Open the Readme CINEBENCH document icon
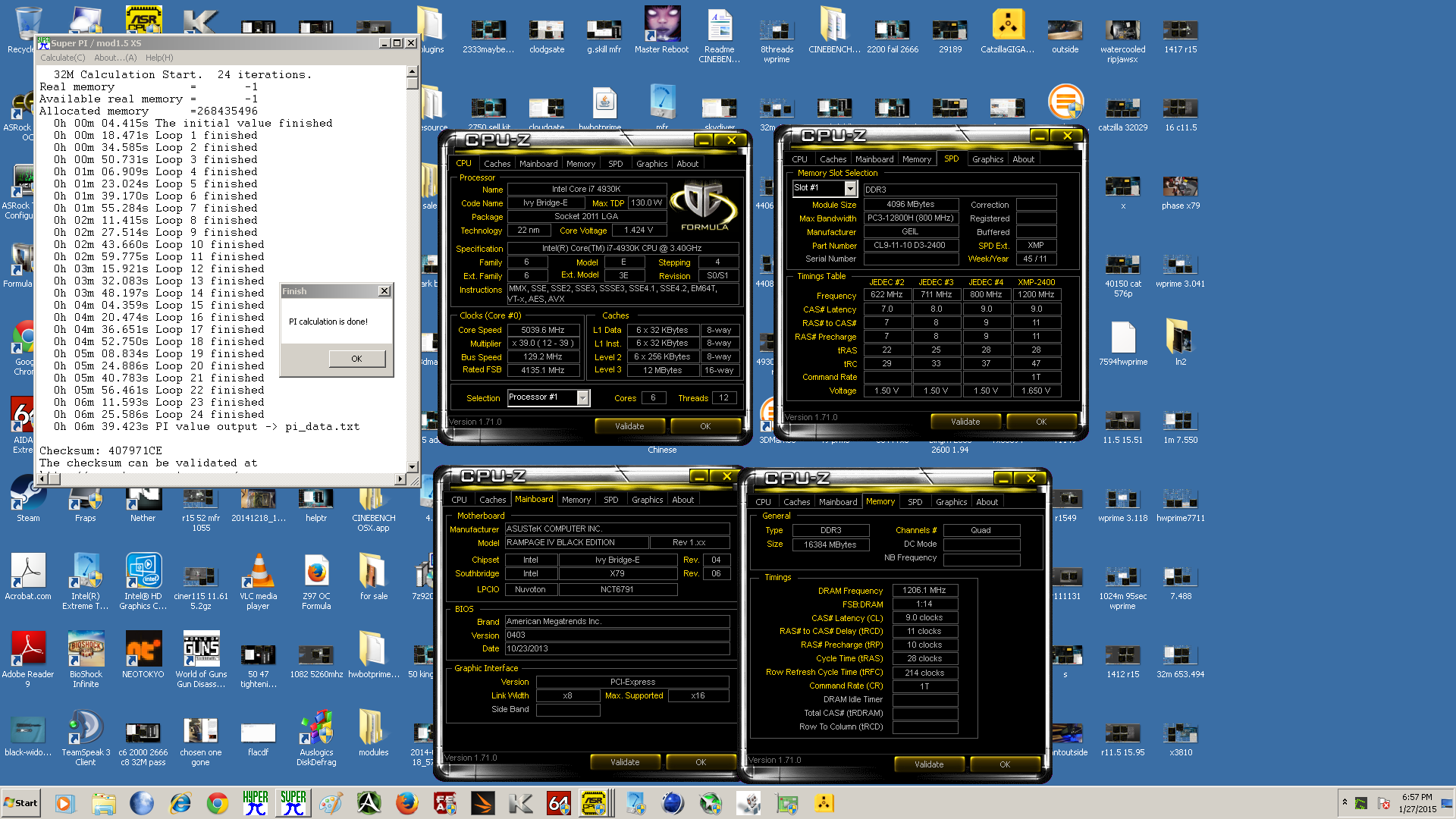 tap(720, 36)
